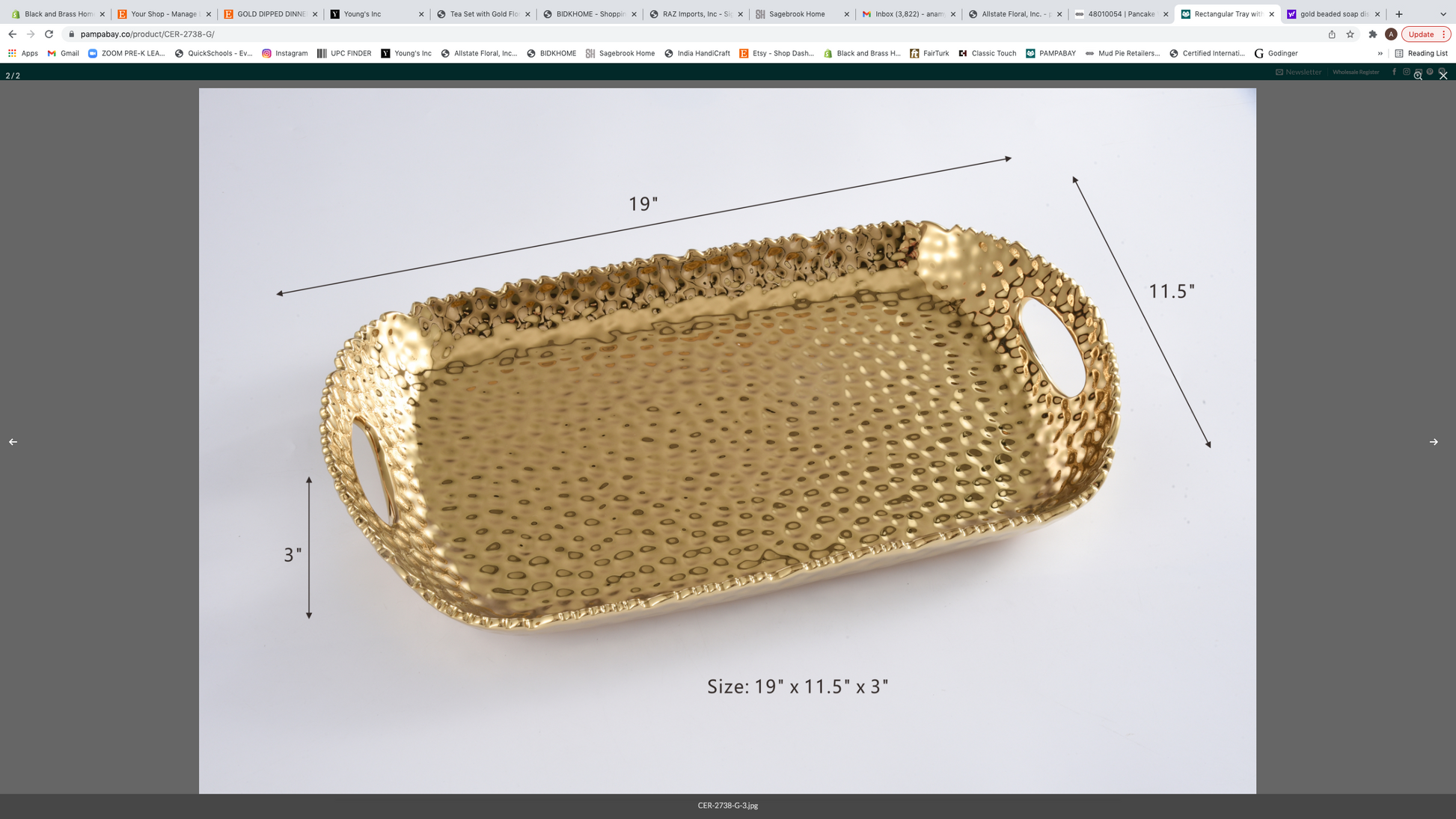This screenshot has width=1456, height=819.
Task: Click the share page icon
Action: (x=1332, y=34)
